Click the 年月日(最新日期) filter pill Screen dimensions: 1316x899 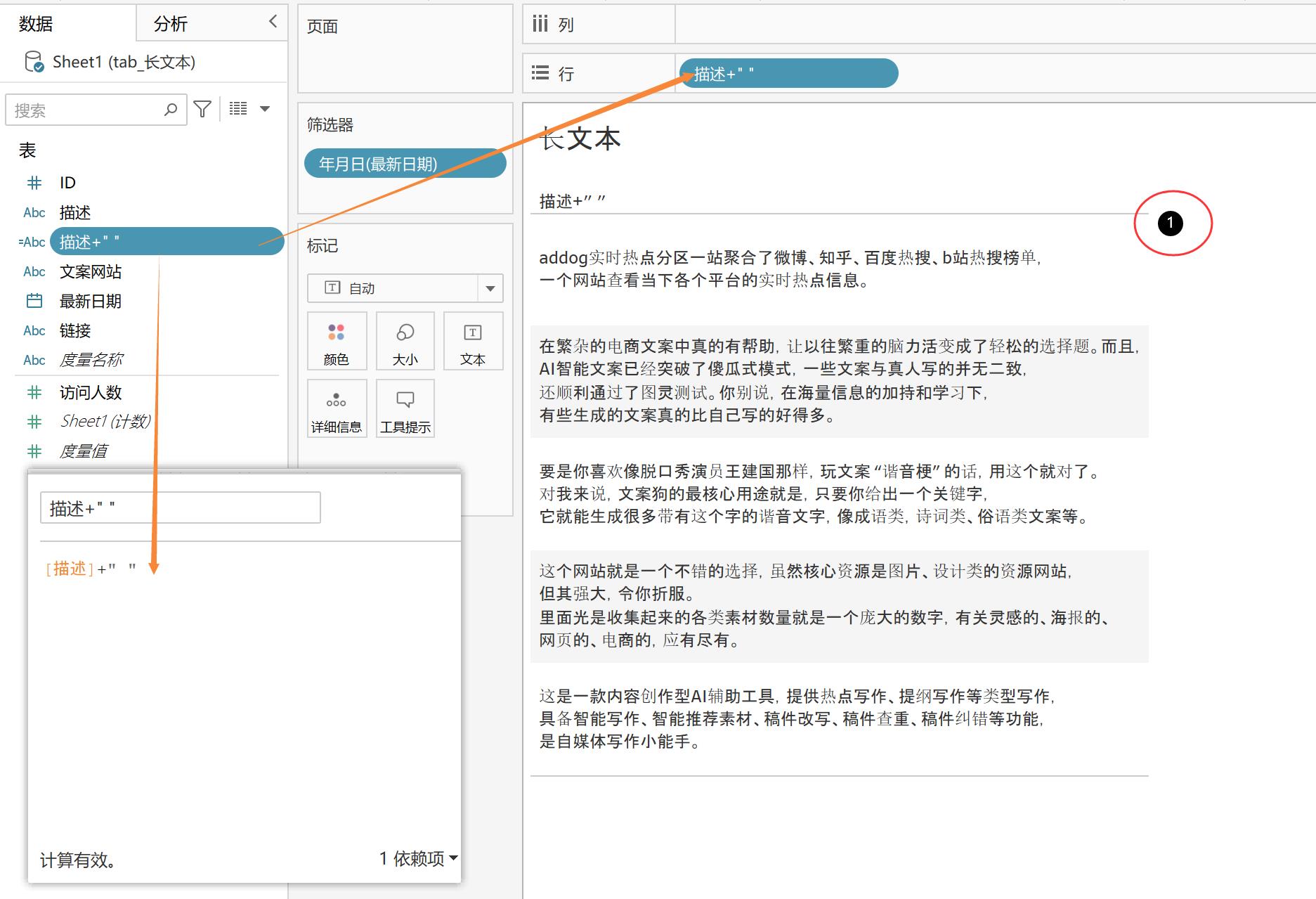point(405,164)
